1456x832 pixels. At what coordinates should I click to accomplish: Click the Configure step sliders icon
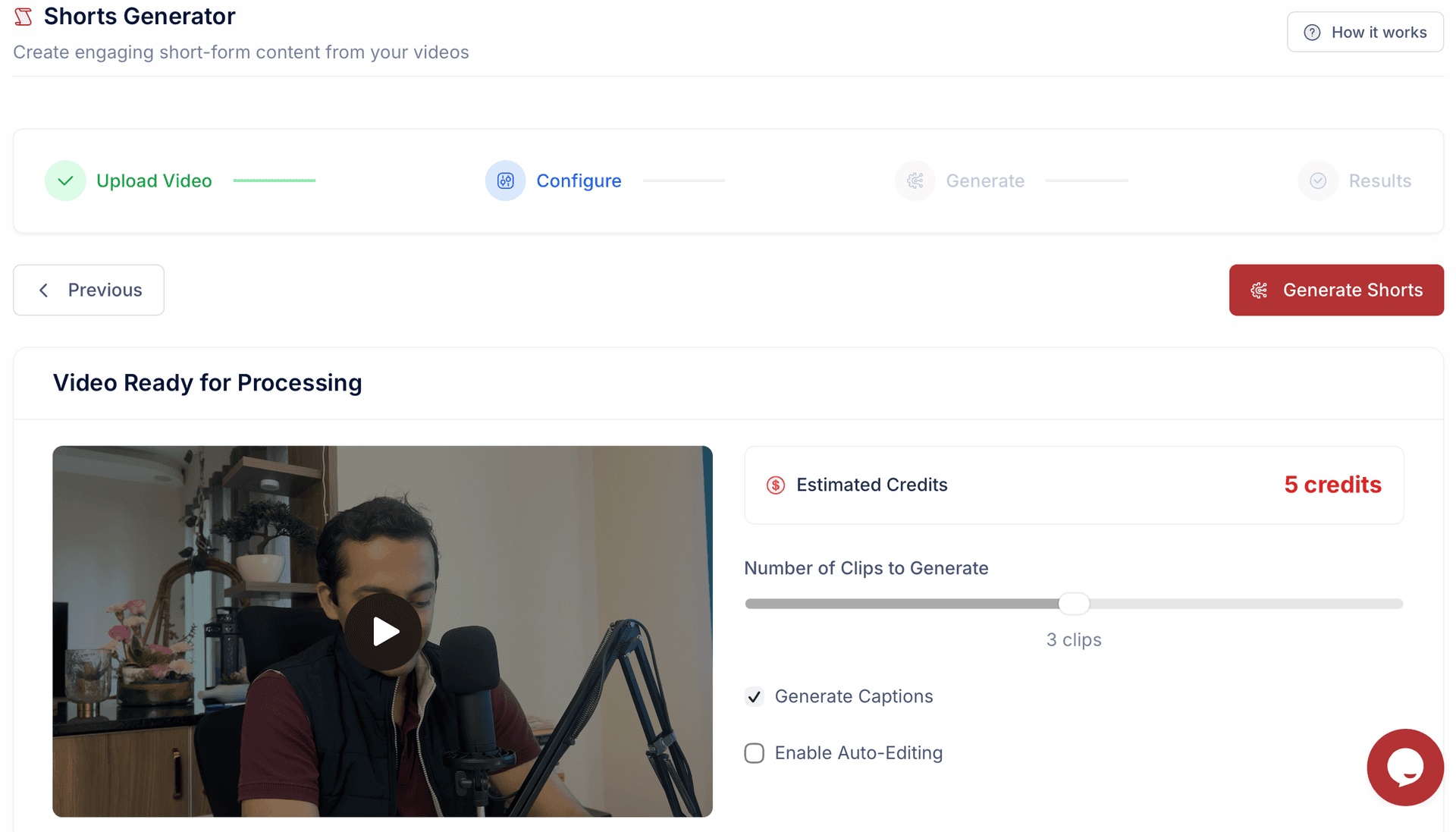coord(505,181)
